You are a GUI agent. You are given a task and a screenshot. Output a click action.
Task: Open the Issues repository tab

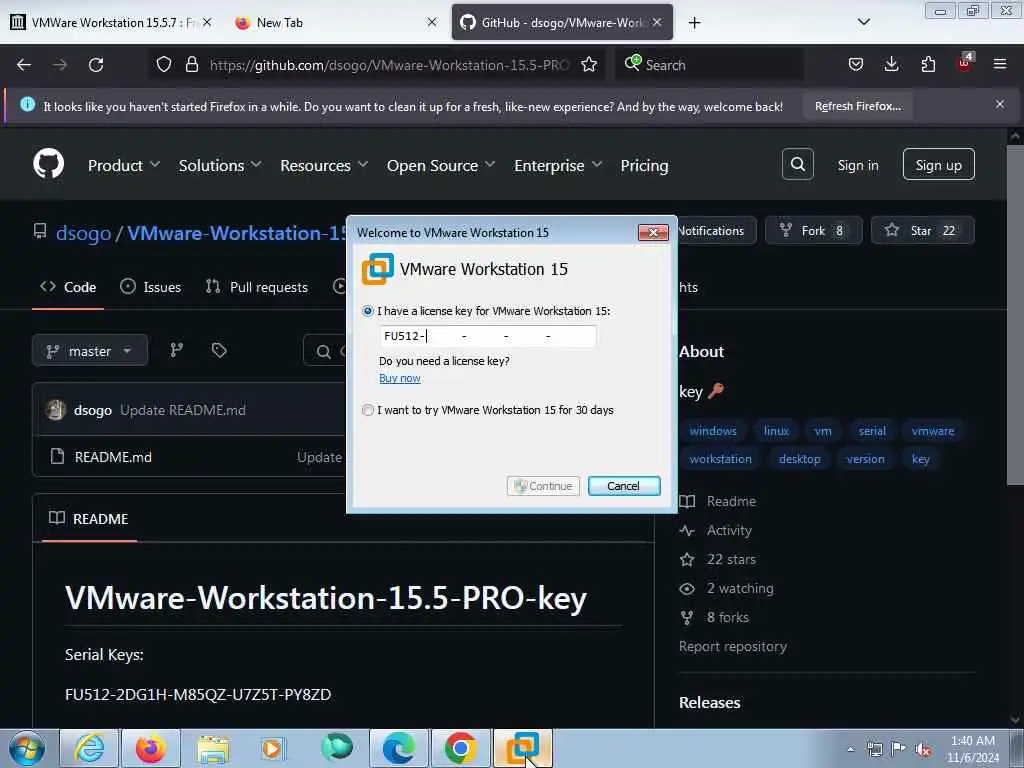click(151, 287)
